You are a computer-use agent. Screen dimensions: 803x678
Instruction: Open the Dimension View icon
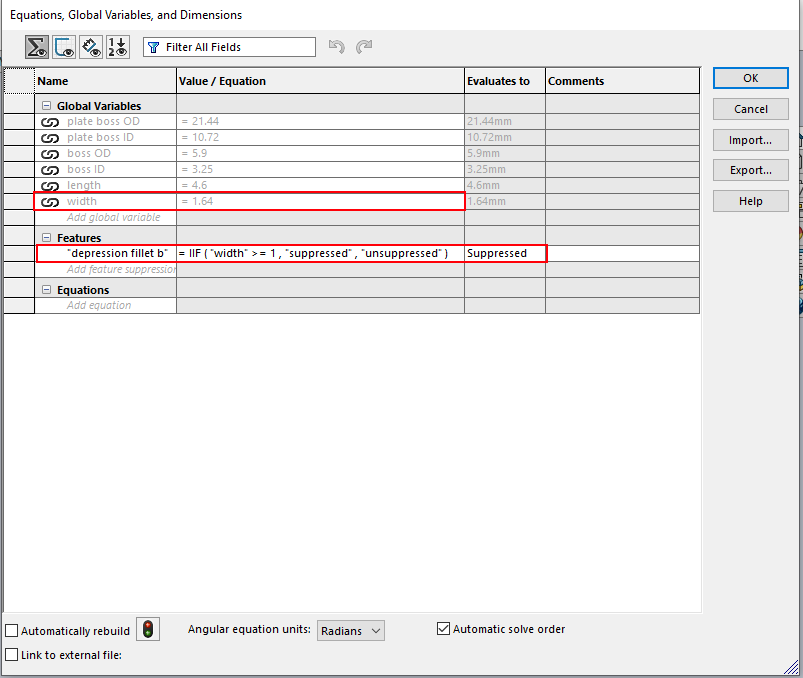pos(91,47)
